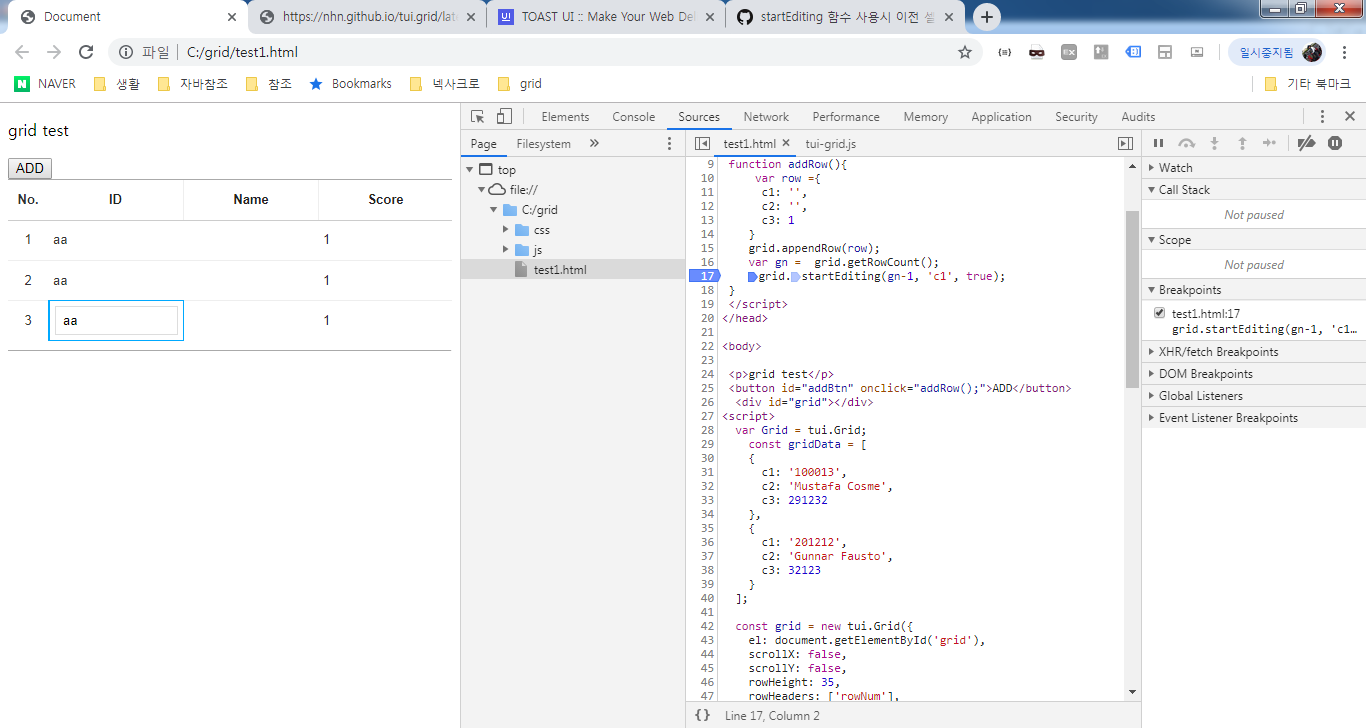Click the Step out of current function icon
Viewport: 1366px width, 728px height.
(x=1242, y=143)
